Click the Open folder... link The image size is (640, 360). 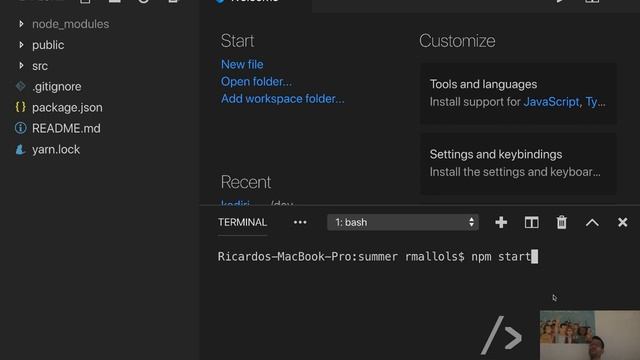coord(256,82)
